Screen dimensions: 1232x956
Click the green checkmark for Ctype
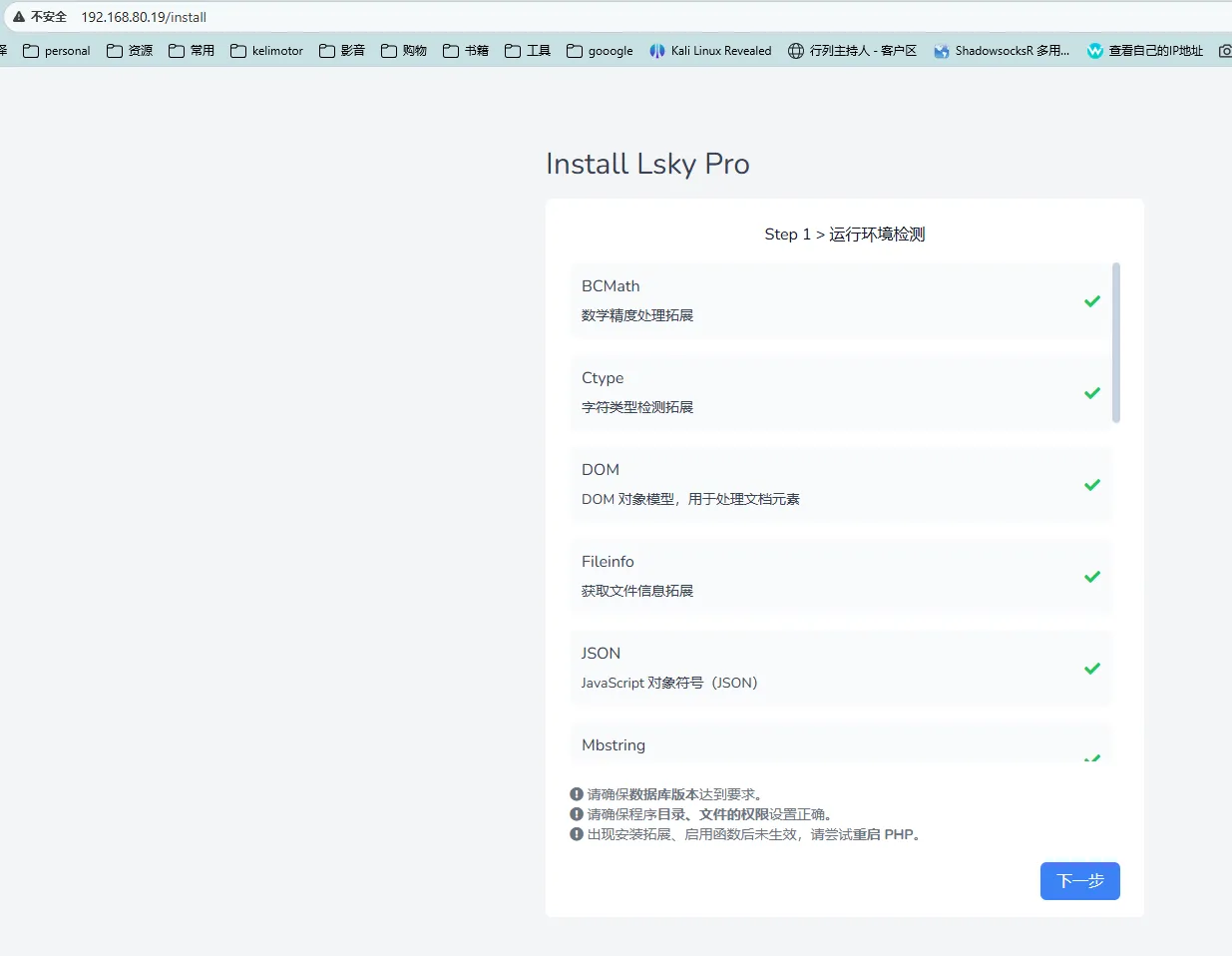(x=1092, y=393)
